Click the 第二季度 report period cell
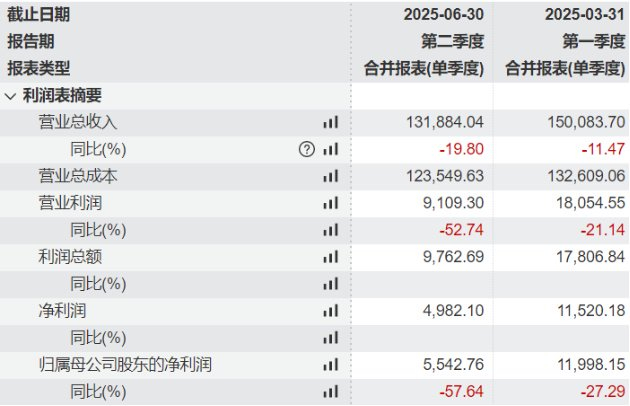 pos(451,42)
